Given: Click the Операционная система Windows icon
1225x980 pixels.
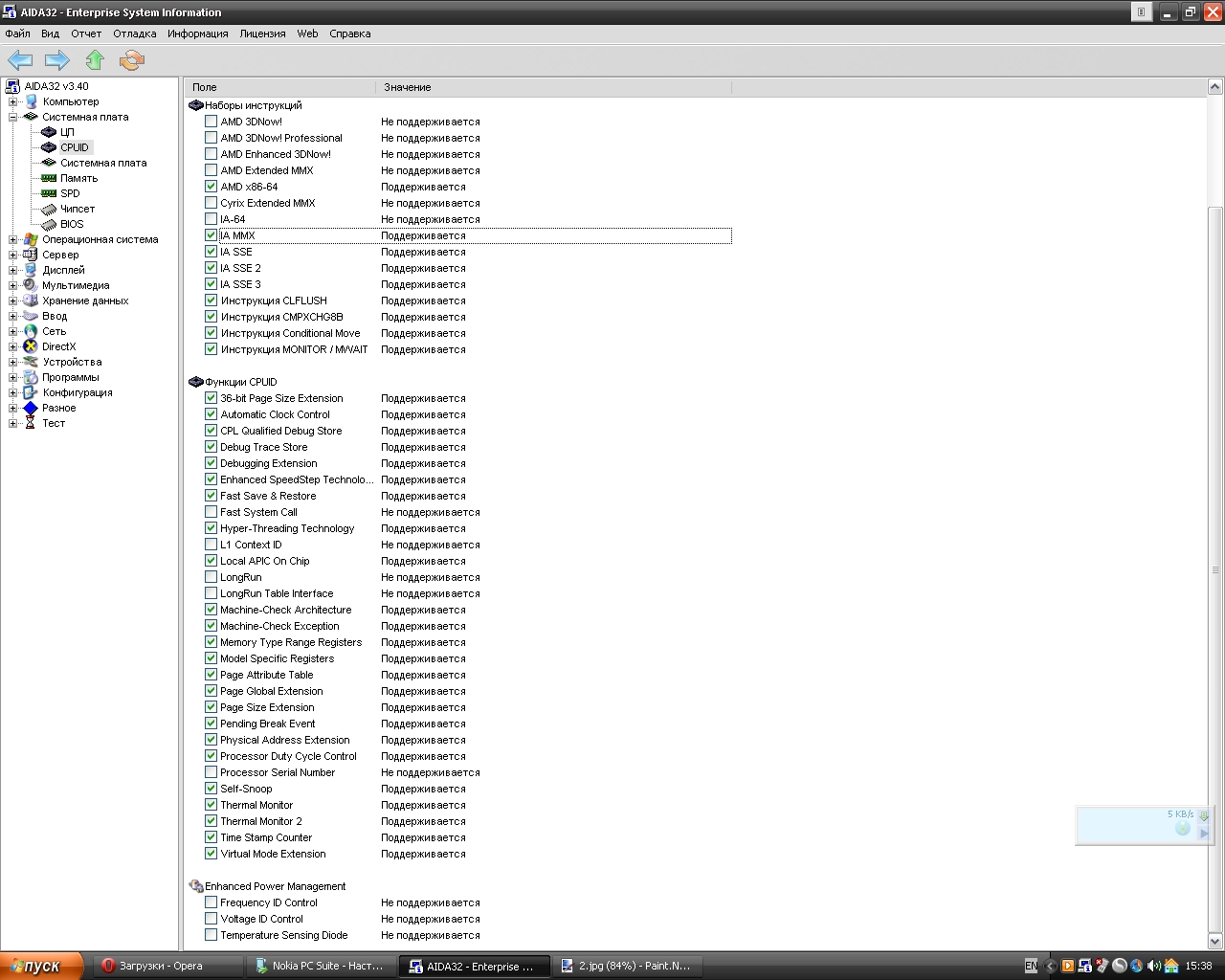Looking at the screenshot, I should (x=31, y=239).
